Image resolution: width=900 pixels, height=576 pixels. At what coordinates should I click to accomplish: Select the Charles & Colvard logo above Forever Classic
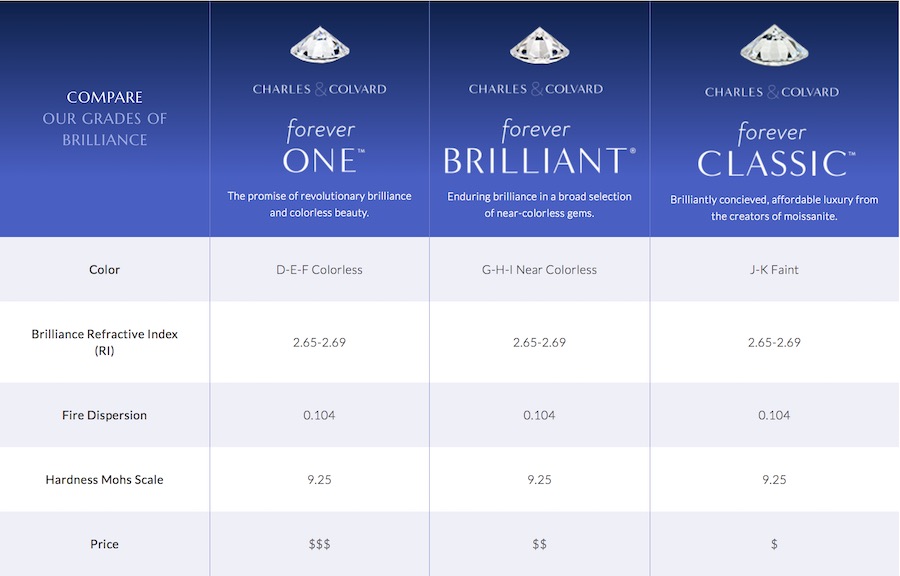tap(774, 91)
